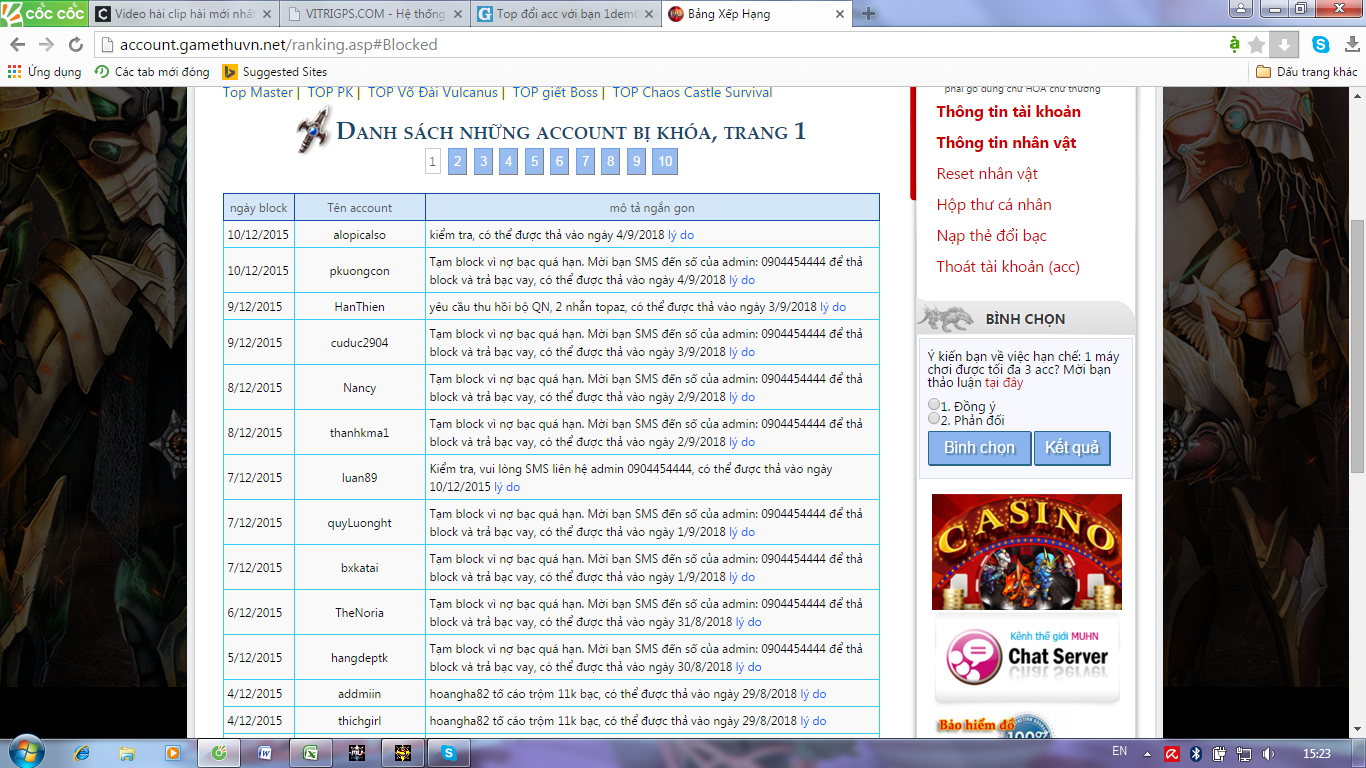
Task: Show hidden tray icons arrow
Action: (x=1148, y=752)
